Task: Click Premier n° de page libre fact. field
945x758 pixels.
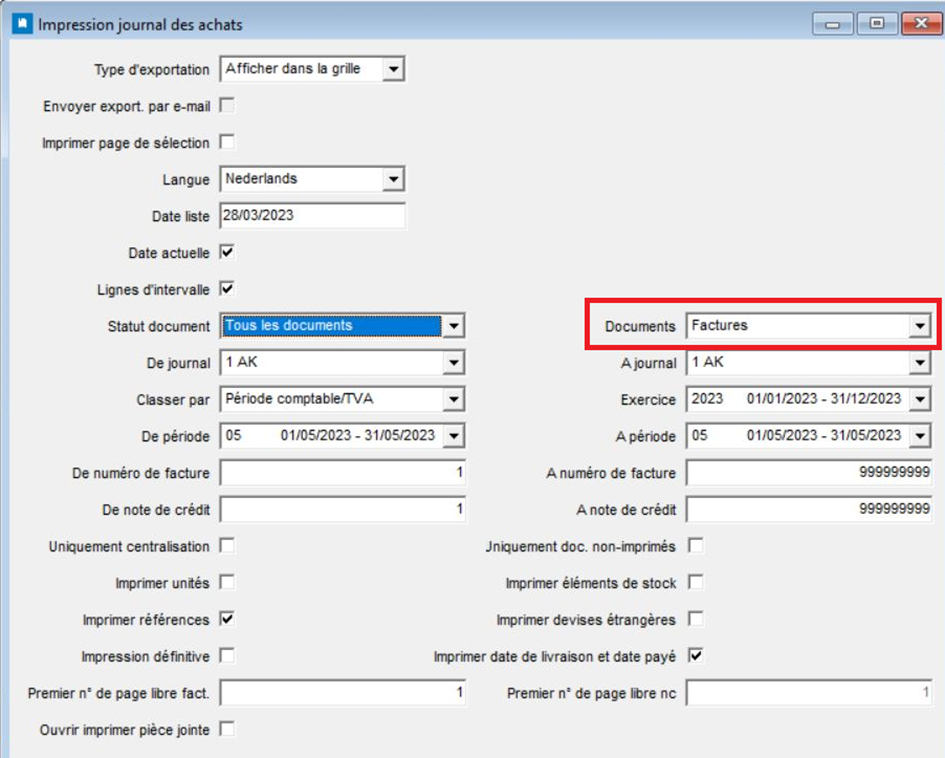Action: [343, 693]
